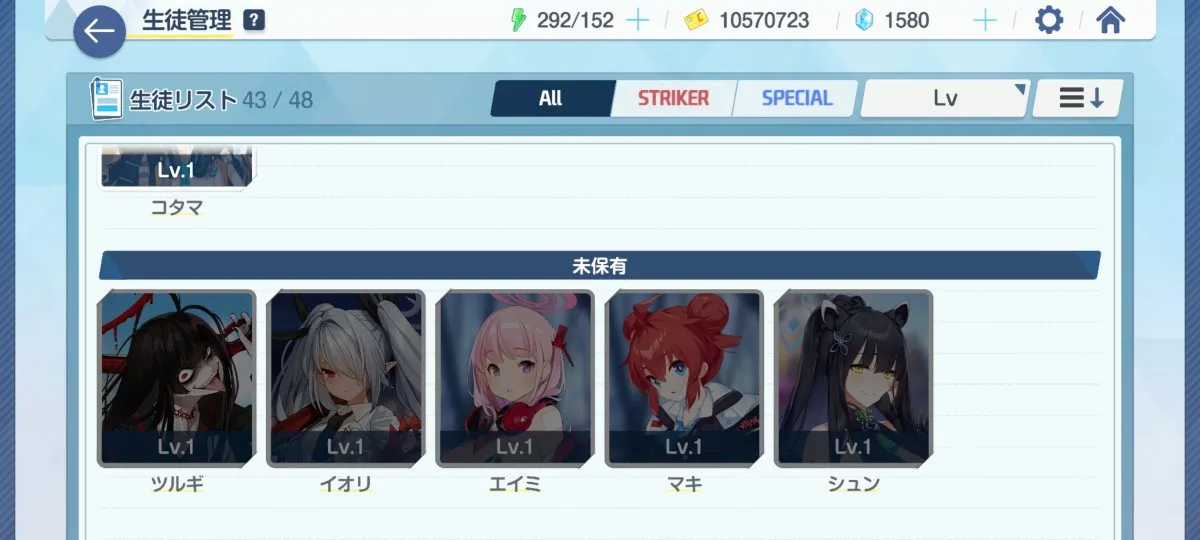The height and width of the screenshot is (540, 1200).
Task: Open the Lv sort dropdown
Action: tap(945, 98)
